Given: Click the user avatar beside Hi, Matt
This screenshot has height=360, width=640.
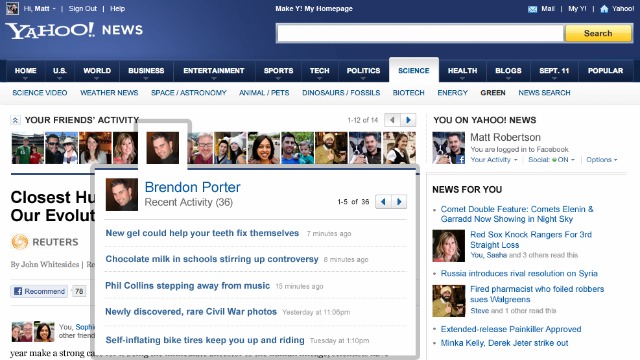Looking at the screenshot, I should coord(12,9).
